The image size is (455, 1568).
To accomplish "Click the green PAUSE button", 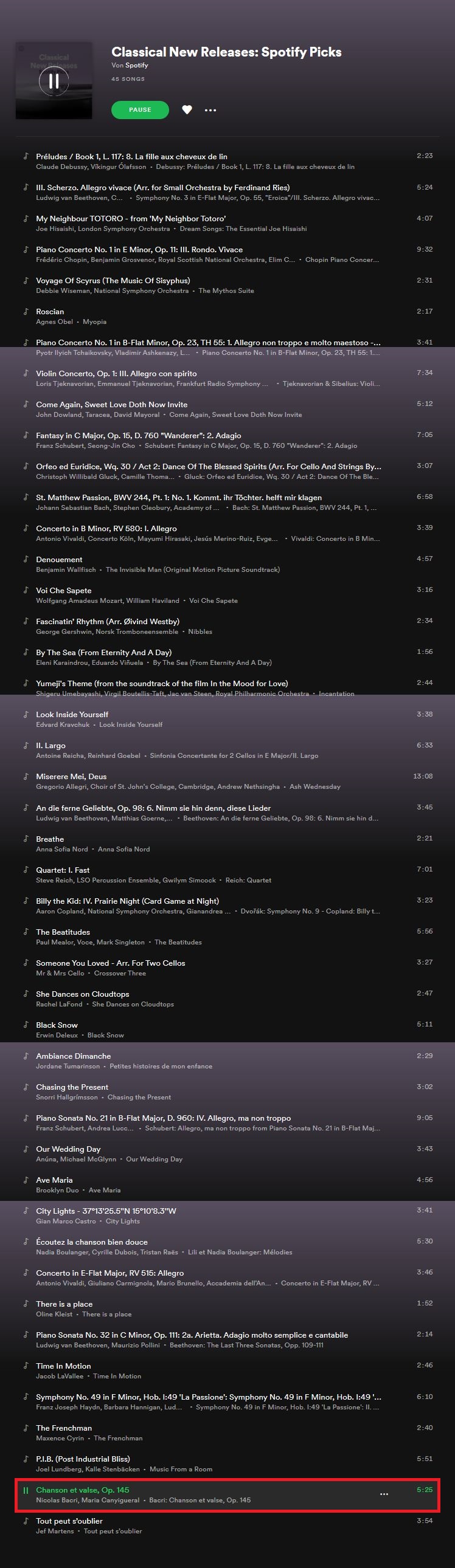I will pos(140,109).
